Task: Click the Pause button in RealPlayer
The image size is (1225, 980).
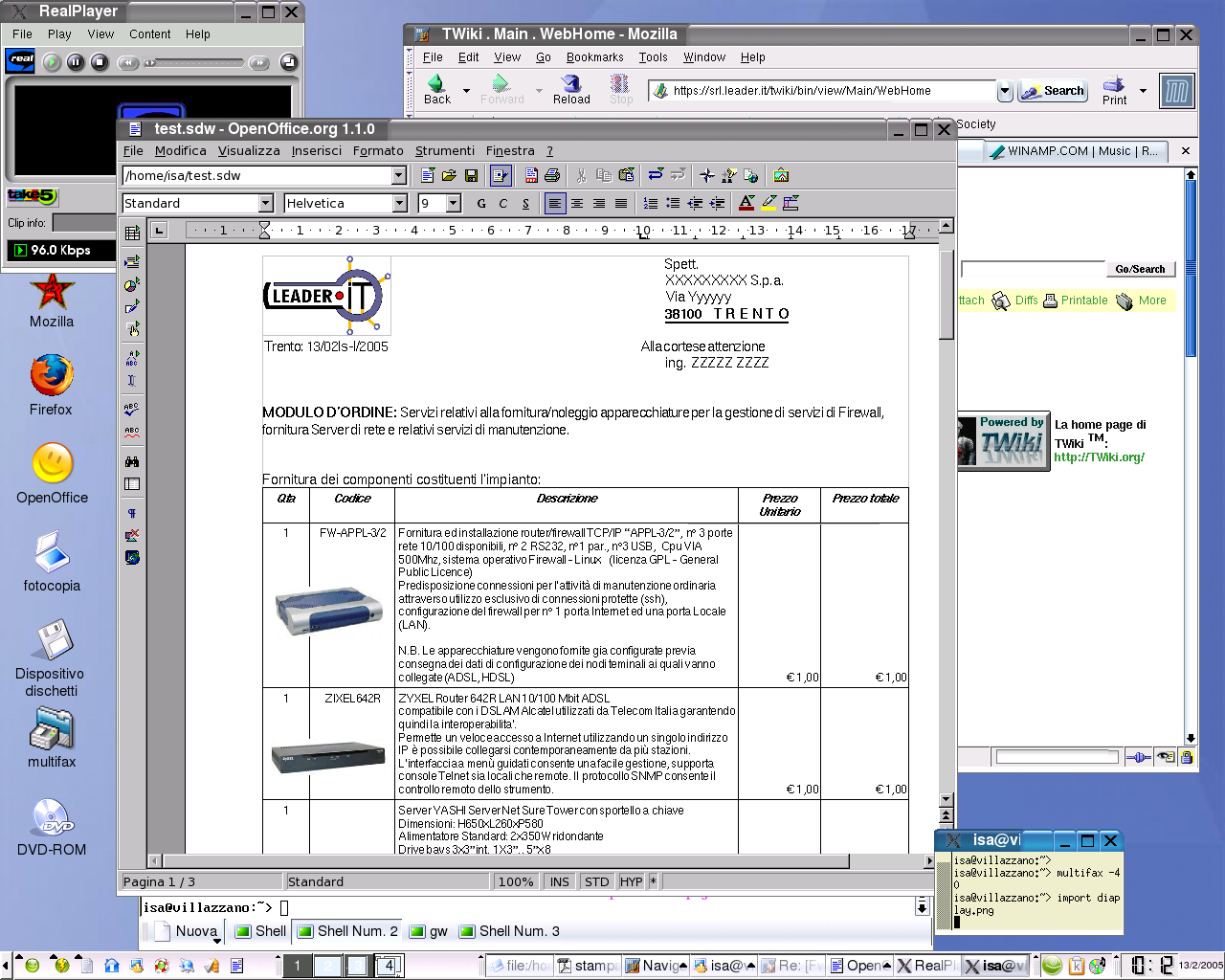Action: coord(76,62)
